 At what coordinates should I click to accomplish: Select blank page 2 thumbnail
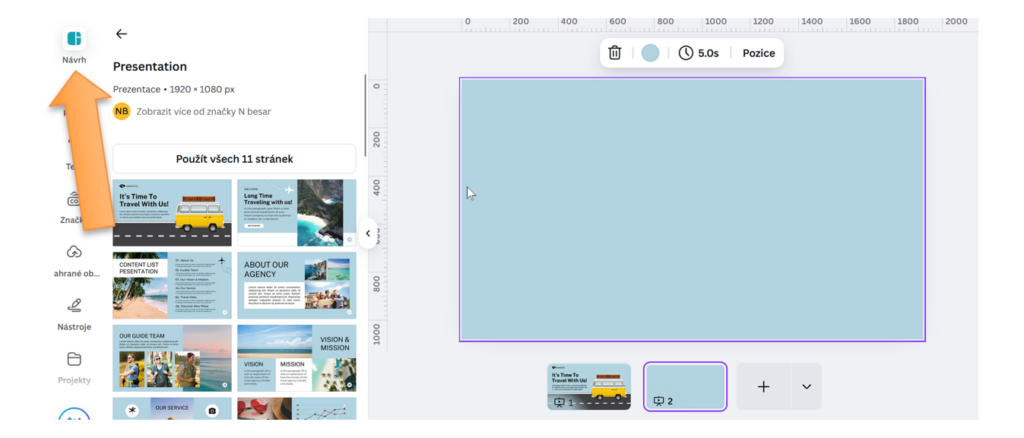pos(685,386)
